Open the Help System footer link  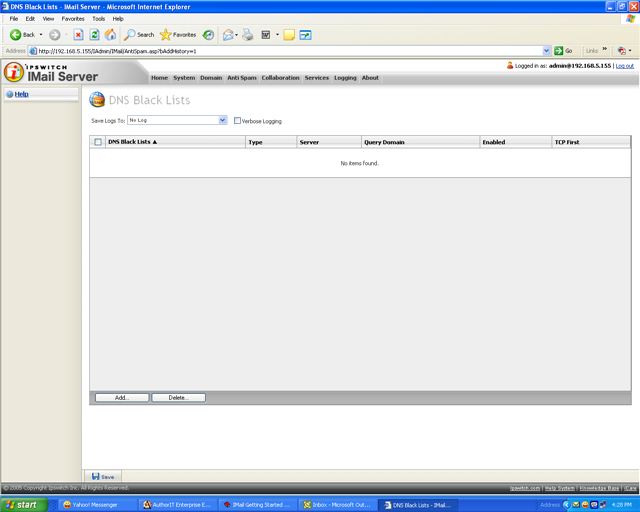[x=560, y=488]
